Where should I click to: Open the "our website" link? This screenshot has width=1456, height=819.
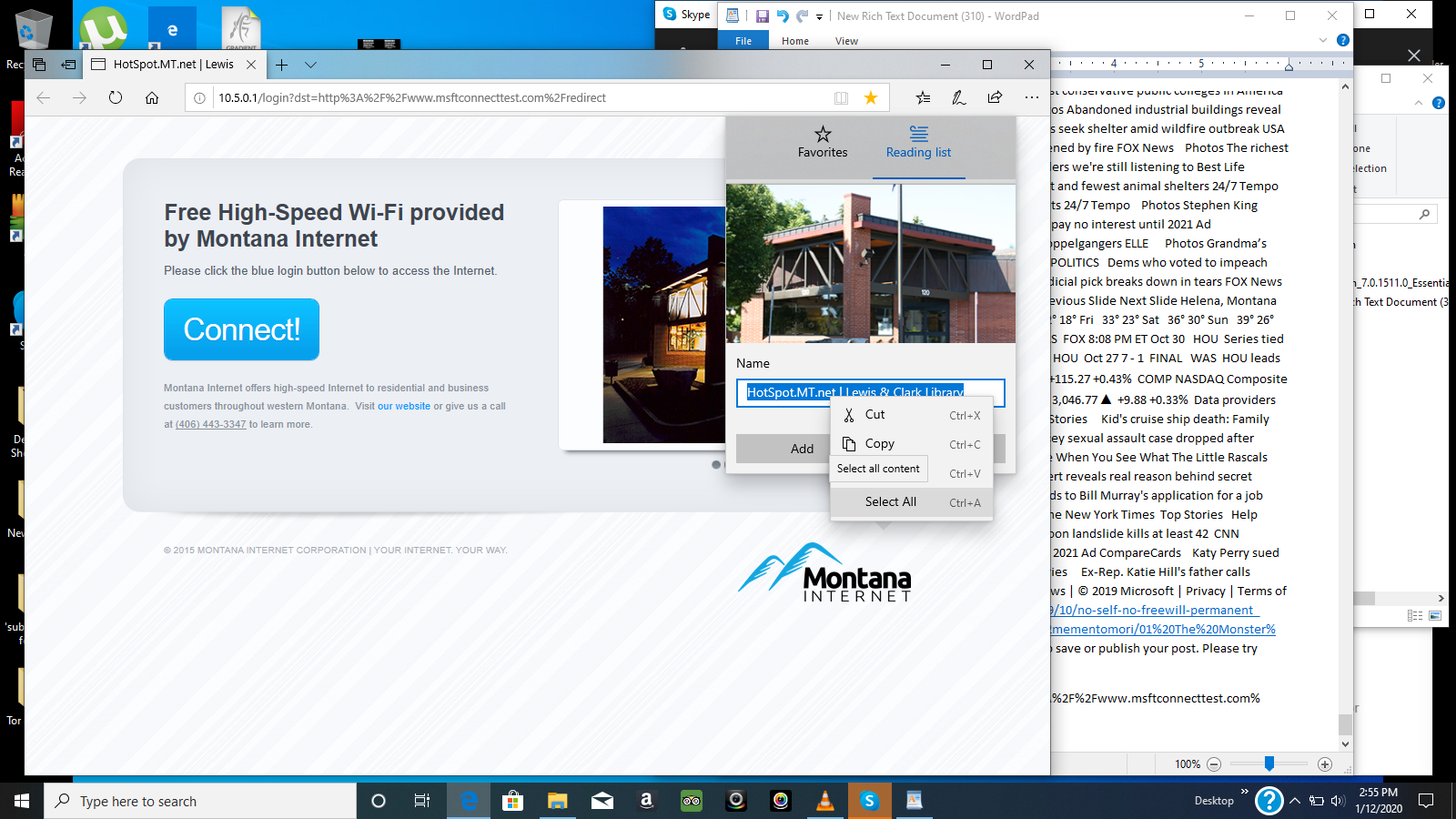click(404, 406)
